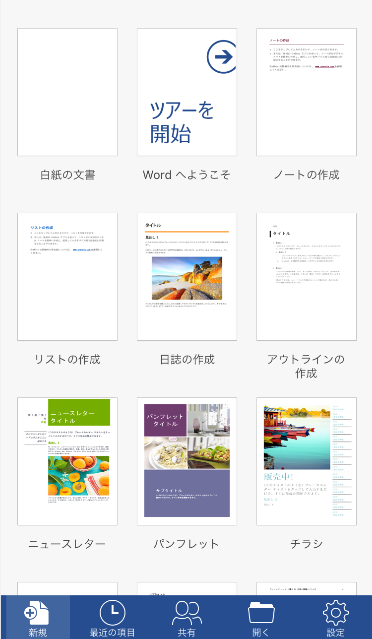
Task: Click the ニュースレター label
Action: point(67,544)
